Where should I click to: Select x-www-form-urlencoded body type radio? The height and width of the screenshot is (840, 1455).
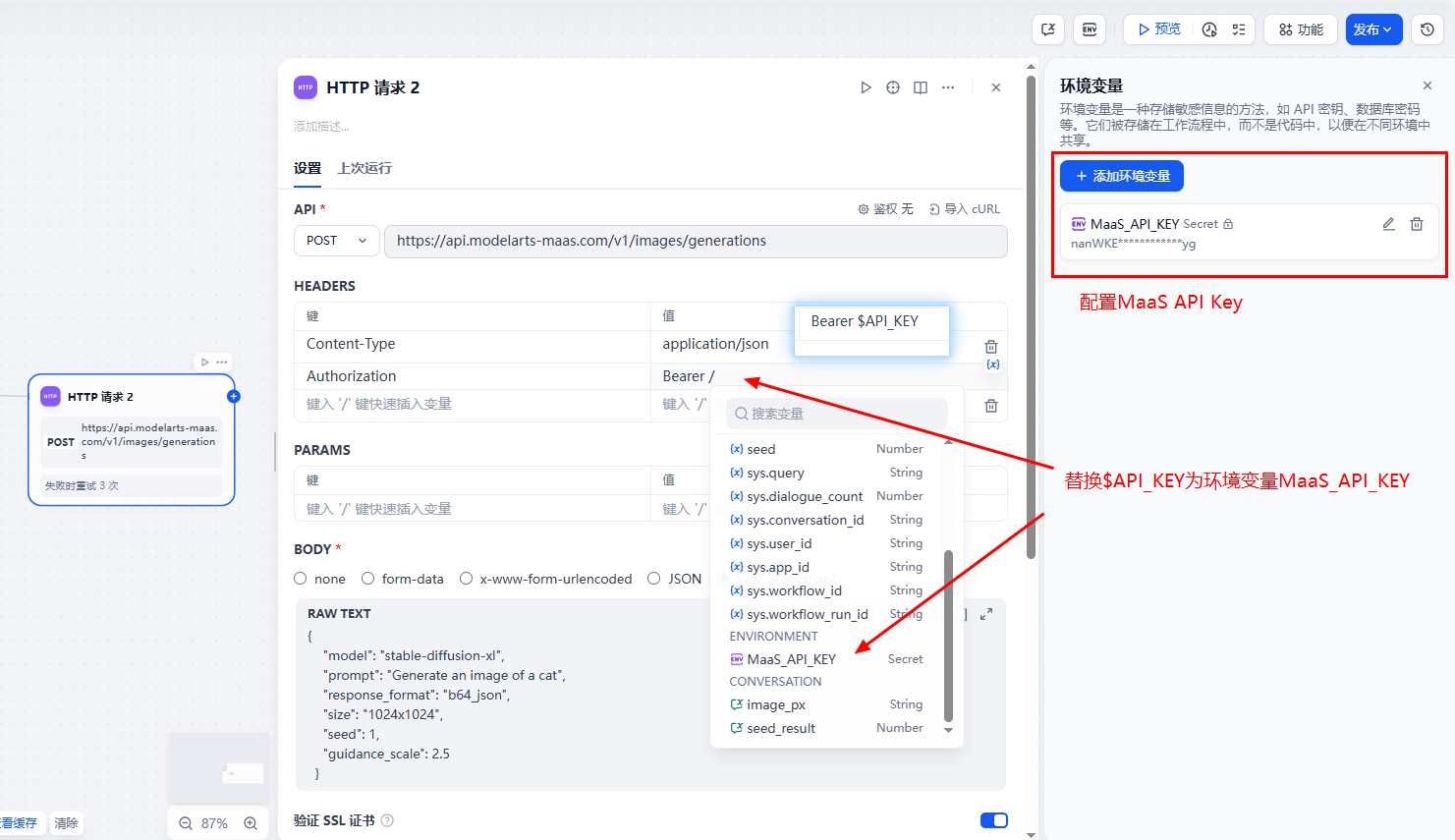coord(466,579)
